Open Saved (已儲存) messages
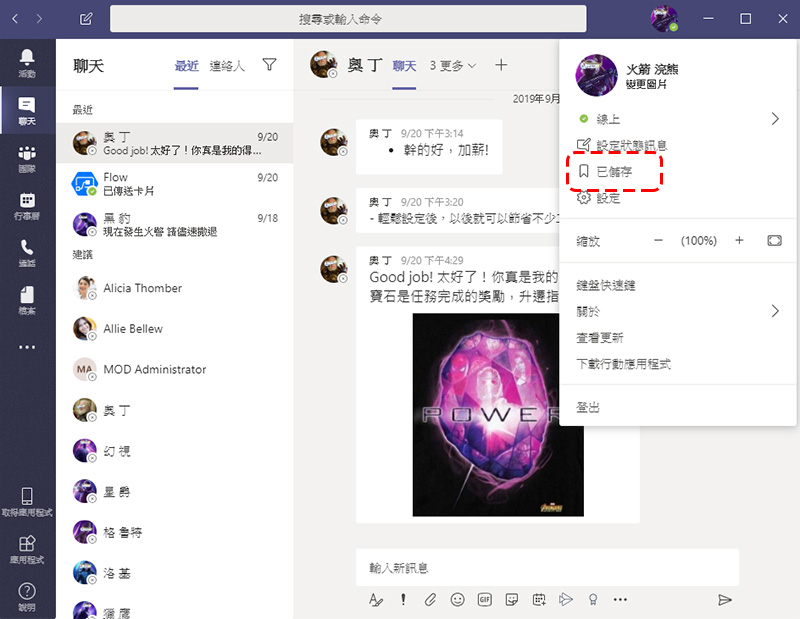The image size is (800, 619). 606,171
